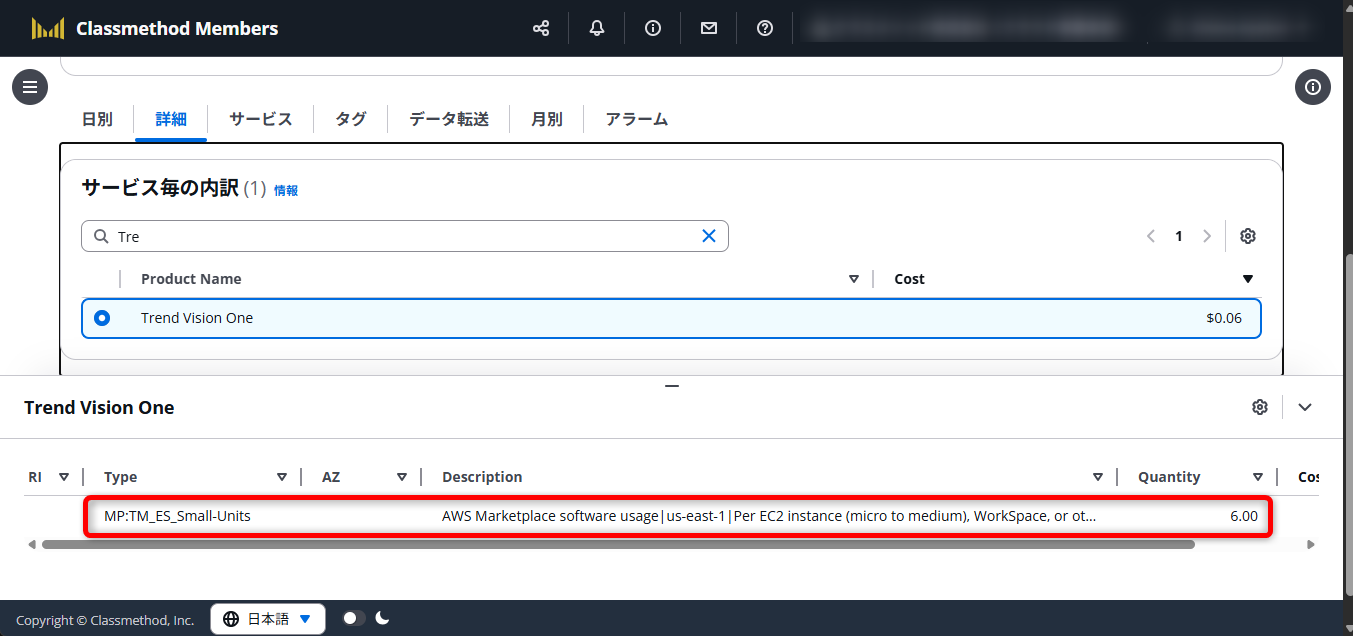The image size is (1353, 636).
Task: Switch to the タグ tab
Action: (350, 119)
